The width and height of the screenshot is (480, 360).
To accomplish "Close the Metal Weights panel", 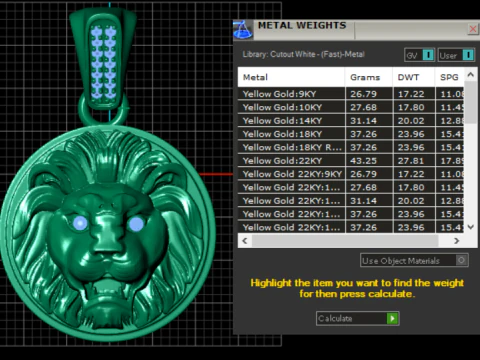I will pyautogui.click(x=473, y=29).
